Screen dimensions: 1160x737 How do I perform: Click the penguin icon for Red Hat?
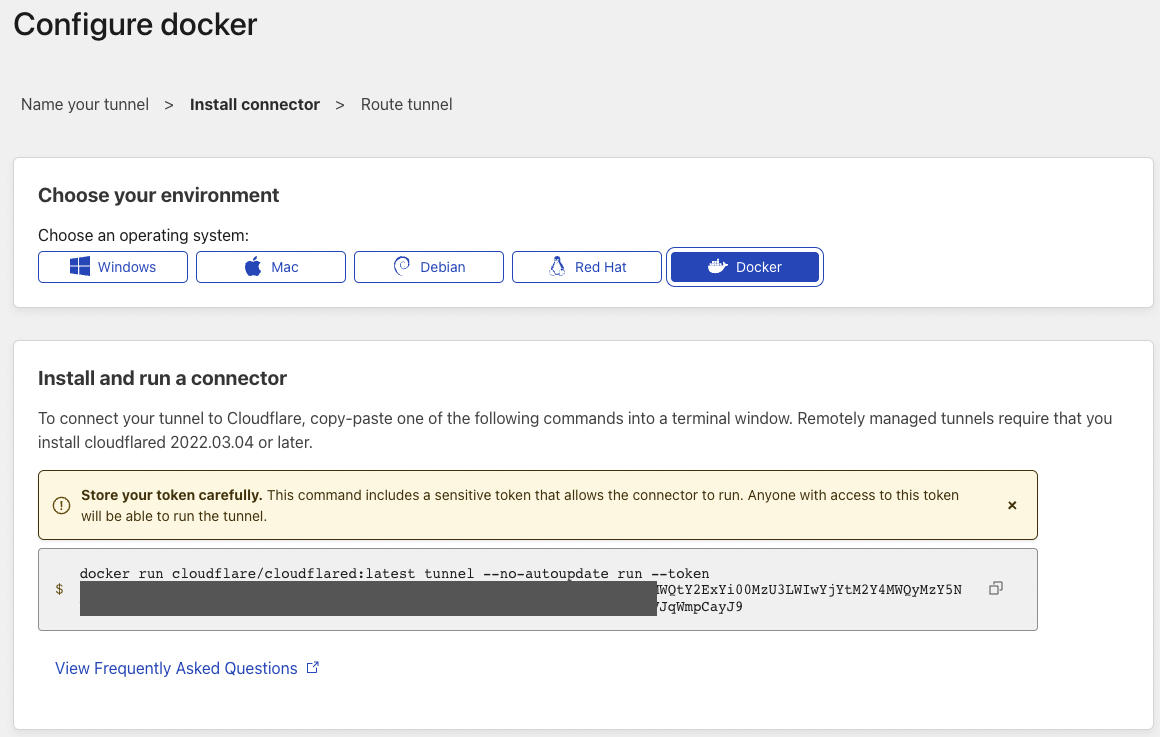[x=557, y=267]
